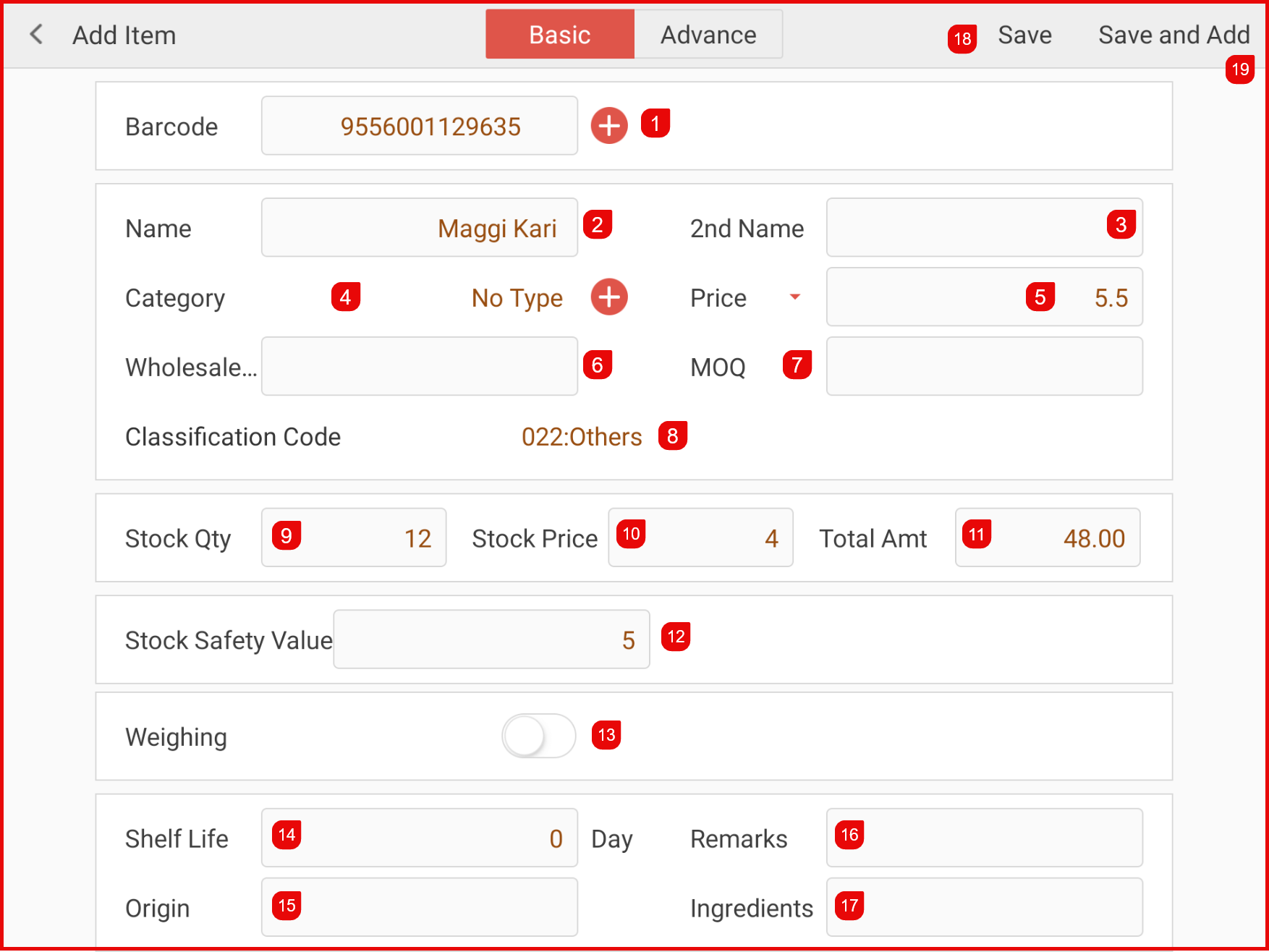
Task: Switch to the Advance tab
Action: 708,35
